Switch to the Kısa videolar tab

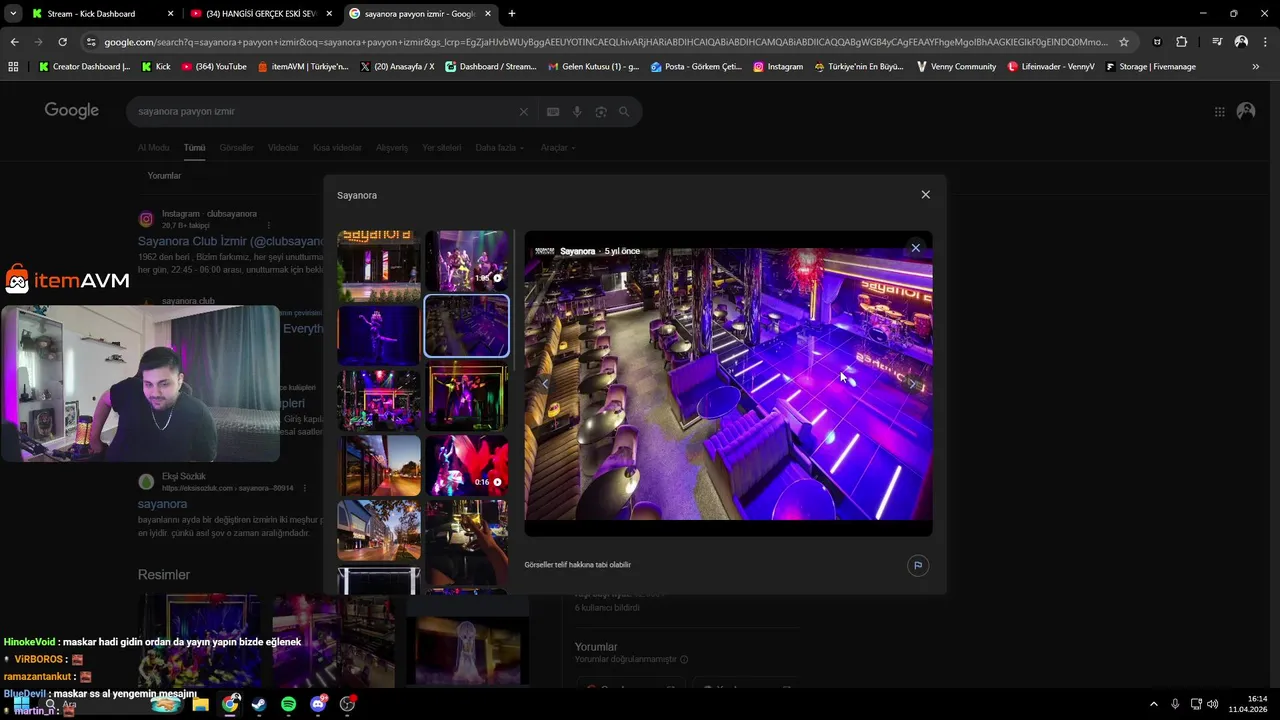pos(337,148)
